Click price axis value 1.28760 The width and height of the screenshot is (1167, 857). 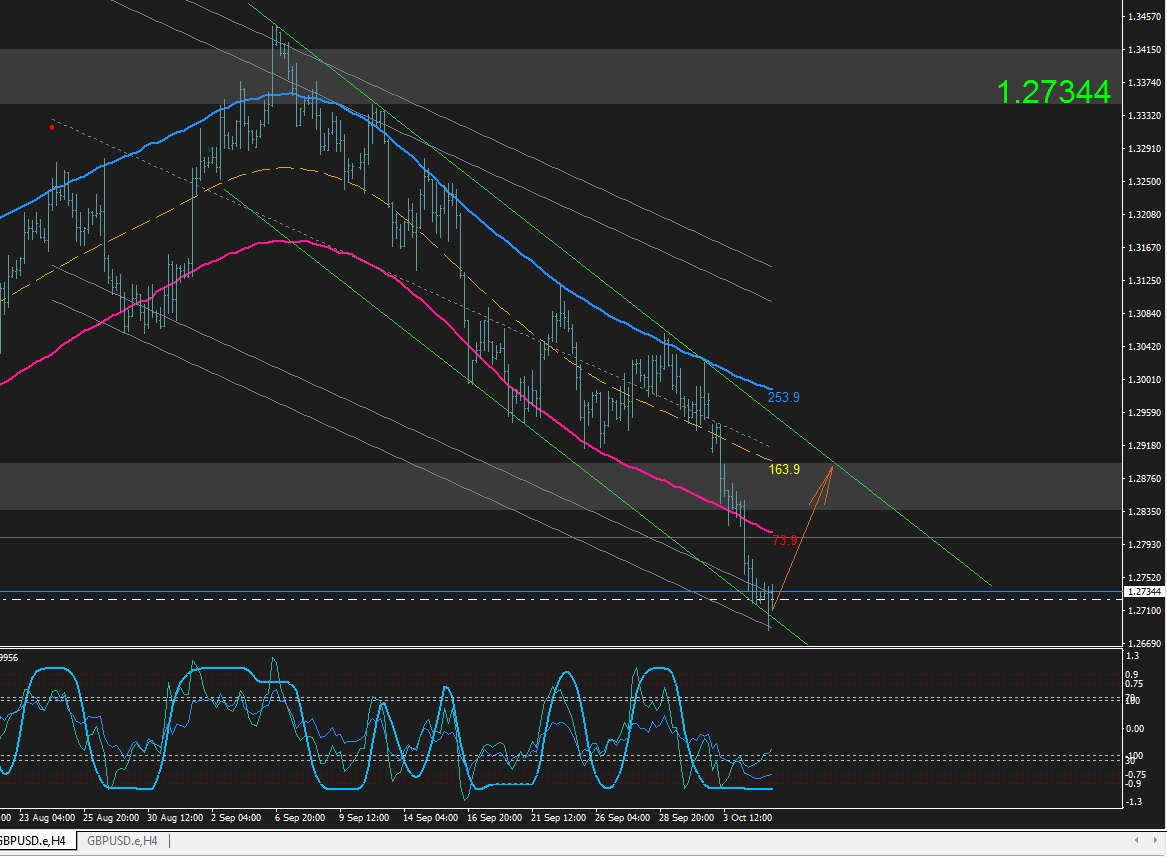pos(1145,479)
